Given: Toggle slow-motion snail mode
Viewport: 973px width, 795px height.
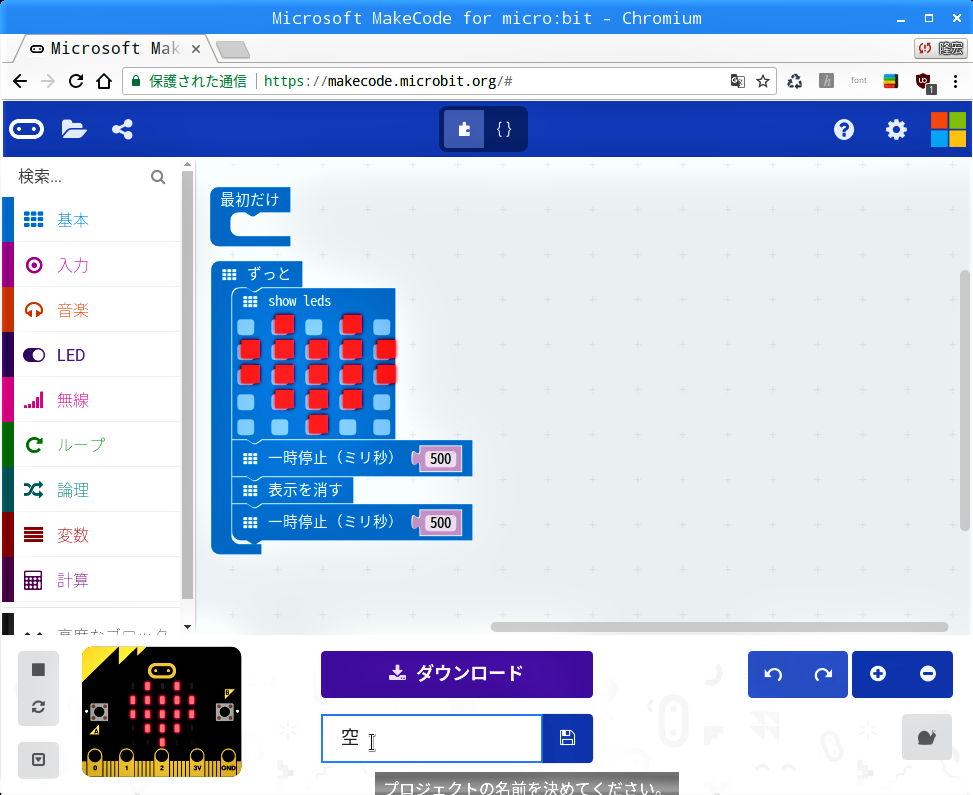Looking at the screenshot, I should (x=926, y=737).
